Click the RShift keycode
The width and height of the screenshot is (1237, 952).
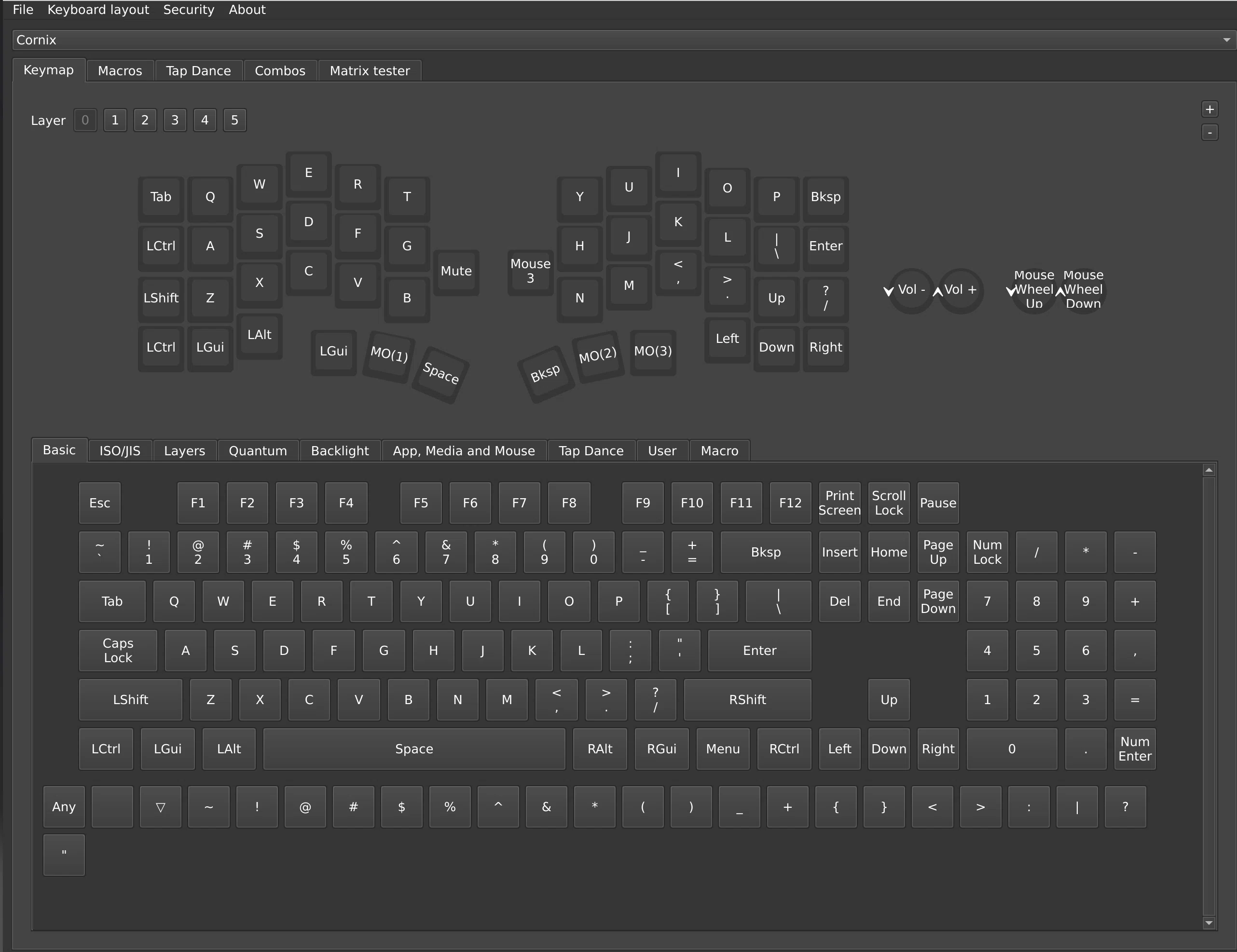[748, 700]
